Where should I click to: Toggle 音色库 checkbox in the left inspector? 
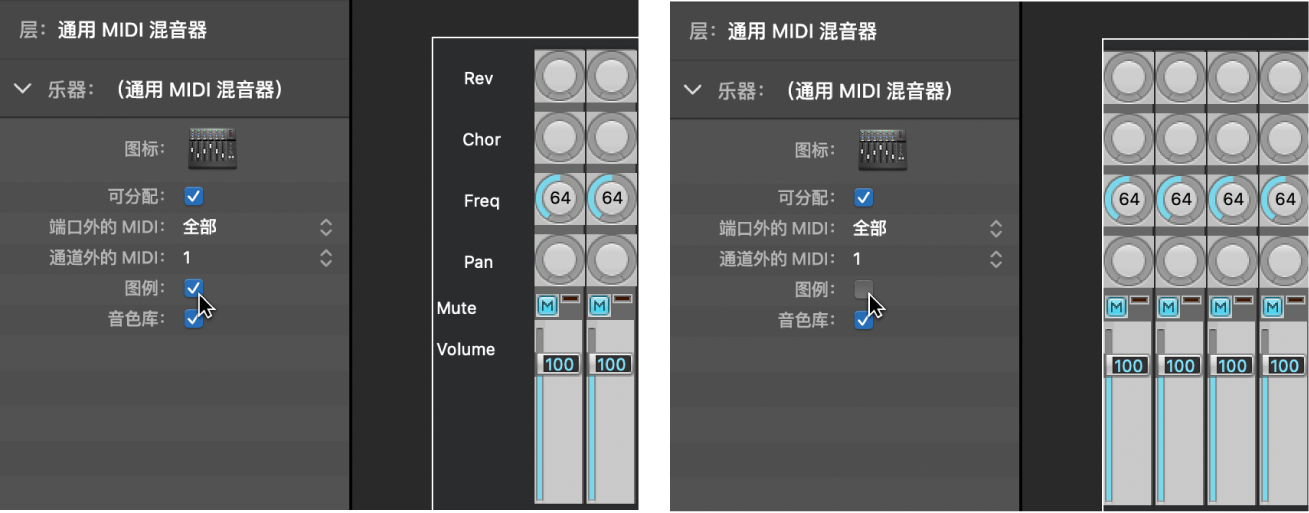pyautogui.click(x=194, y=320)
